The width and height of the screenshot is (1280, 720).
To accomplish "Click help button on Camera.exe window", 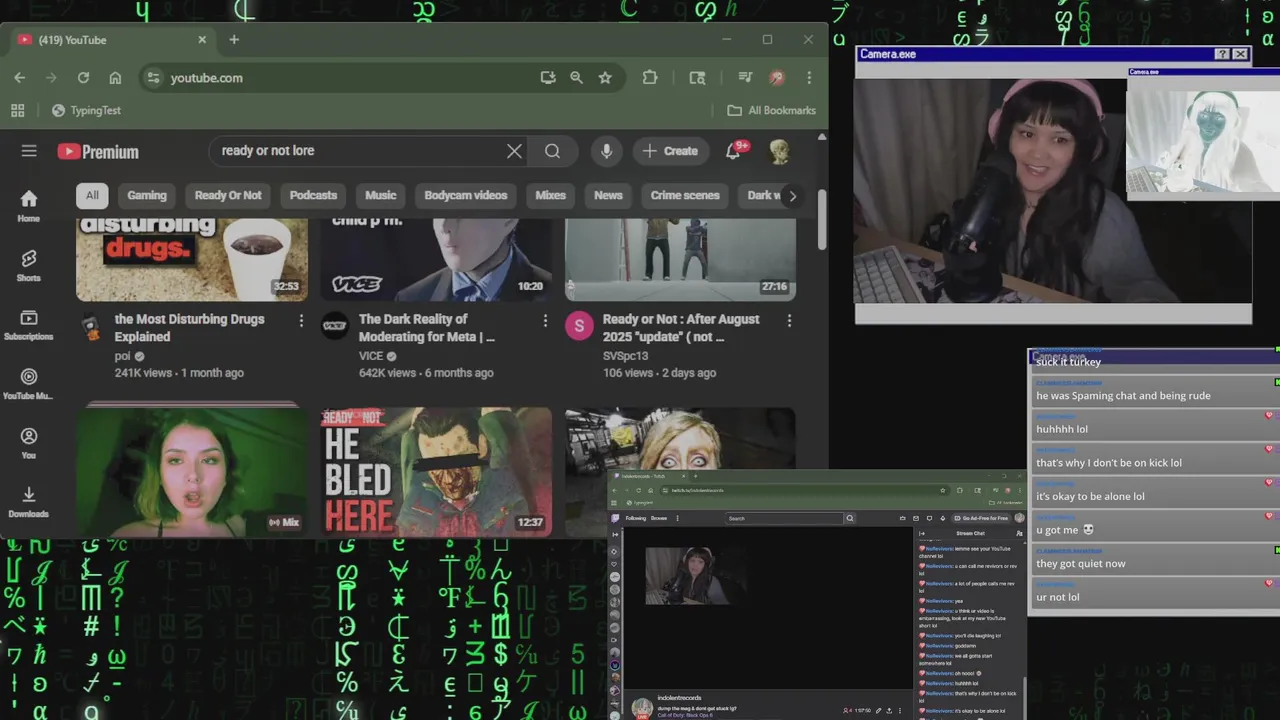I will click(1222, 54).
